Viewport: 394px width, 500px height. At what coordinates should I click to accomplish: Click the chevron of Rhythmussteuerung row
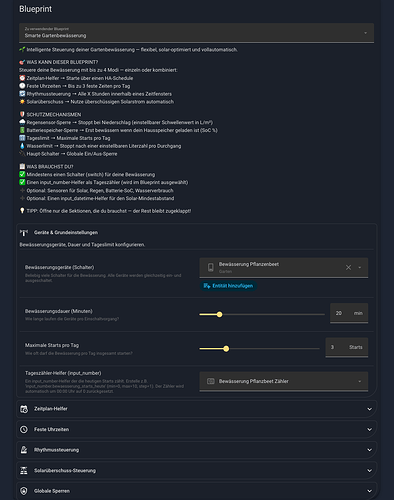pyautogui.click(x=369, y=450)
